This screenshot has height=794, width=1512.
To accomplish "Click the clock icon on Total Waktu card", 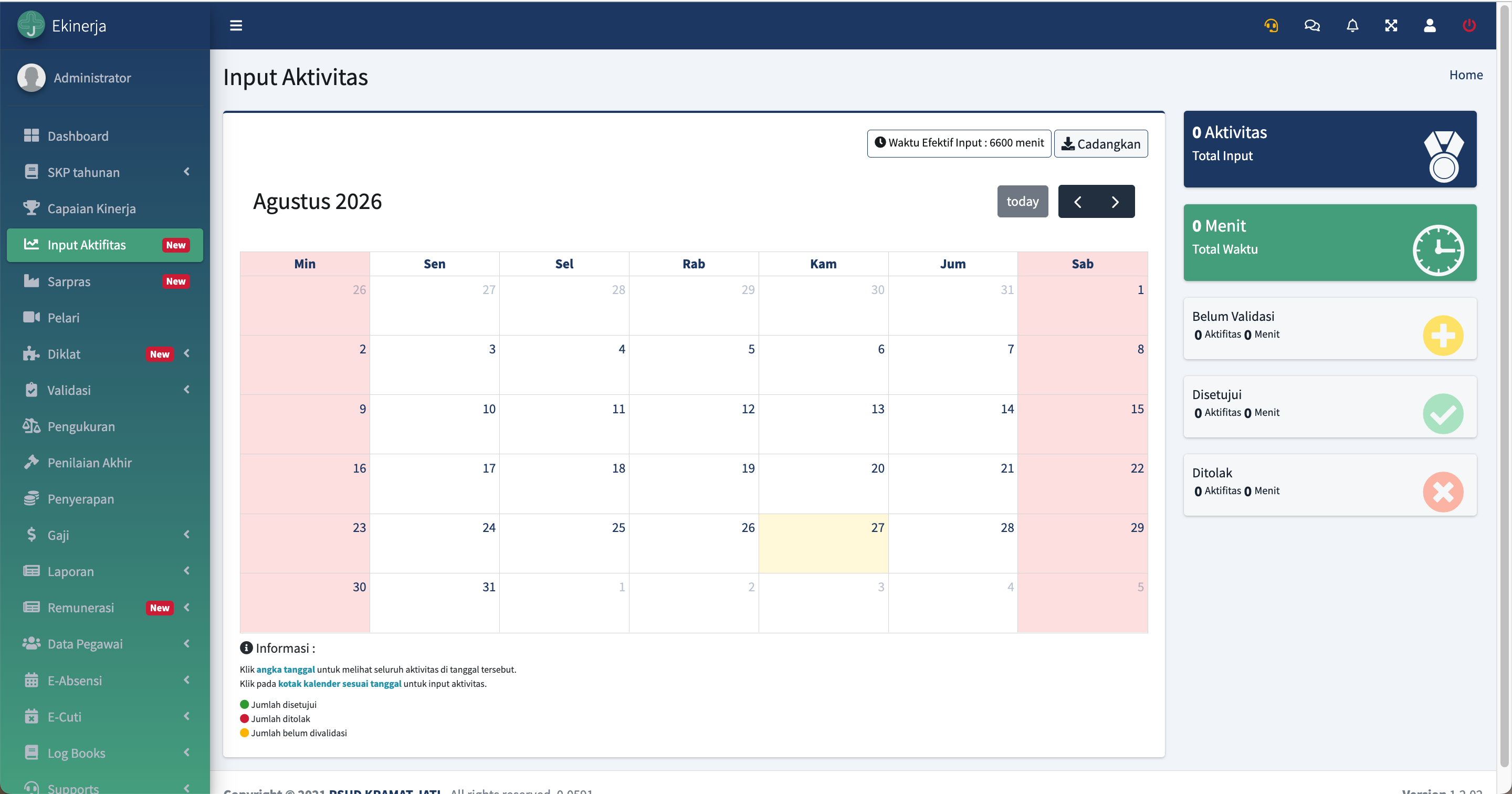I will [1438, 250].
